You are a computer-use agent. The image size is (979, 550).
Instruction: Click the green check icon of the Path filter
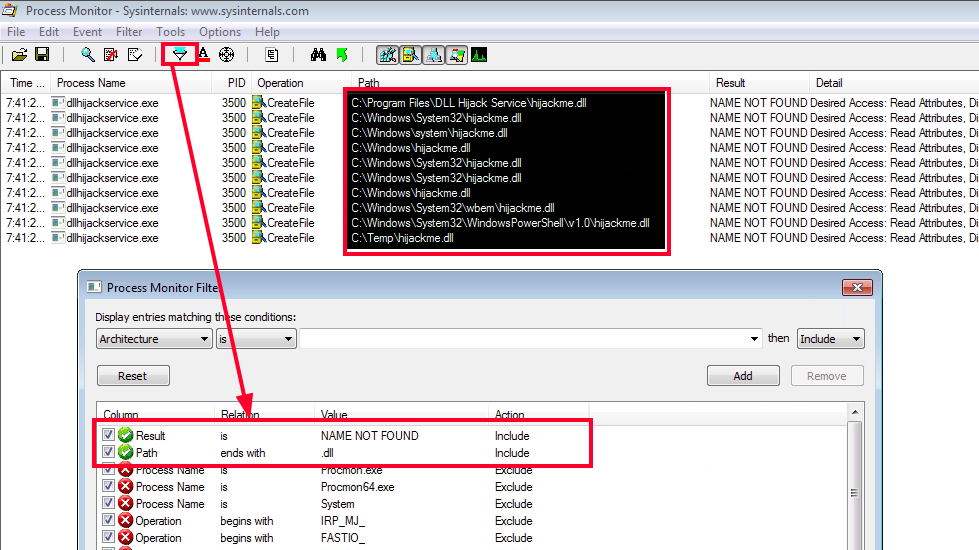click(125, 452)
